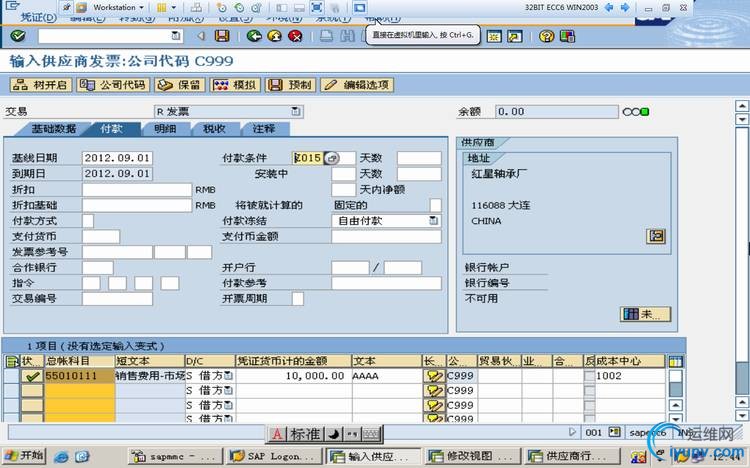The image size is (750, 468).
Task: Switch to the Basic data tab
Action: pyautogui.click(x=53, y=129)
